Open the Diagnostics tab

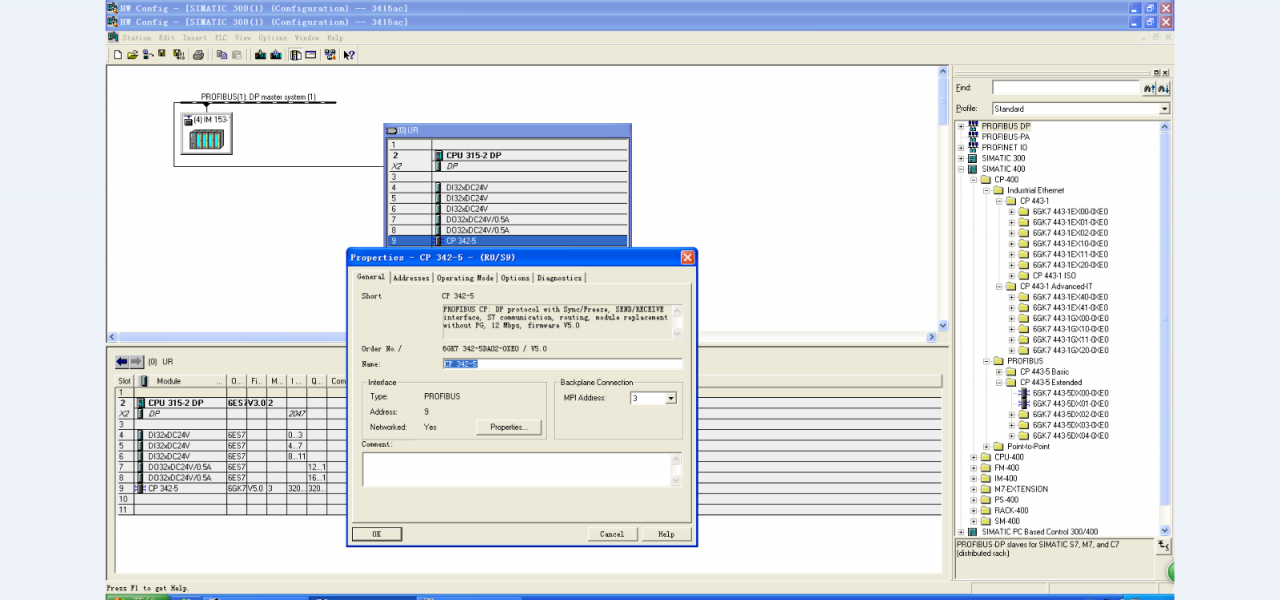coord(559,278)
